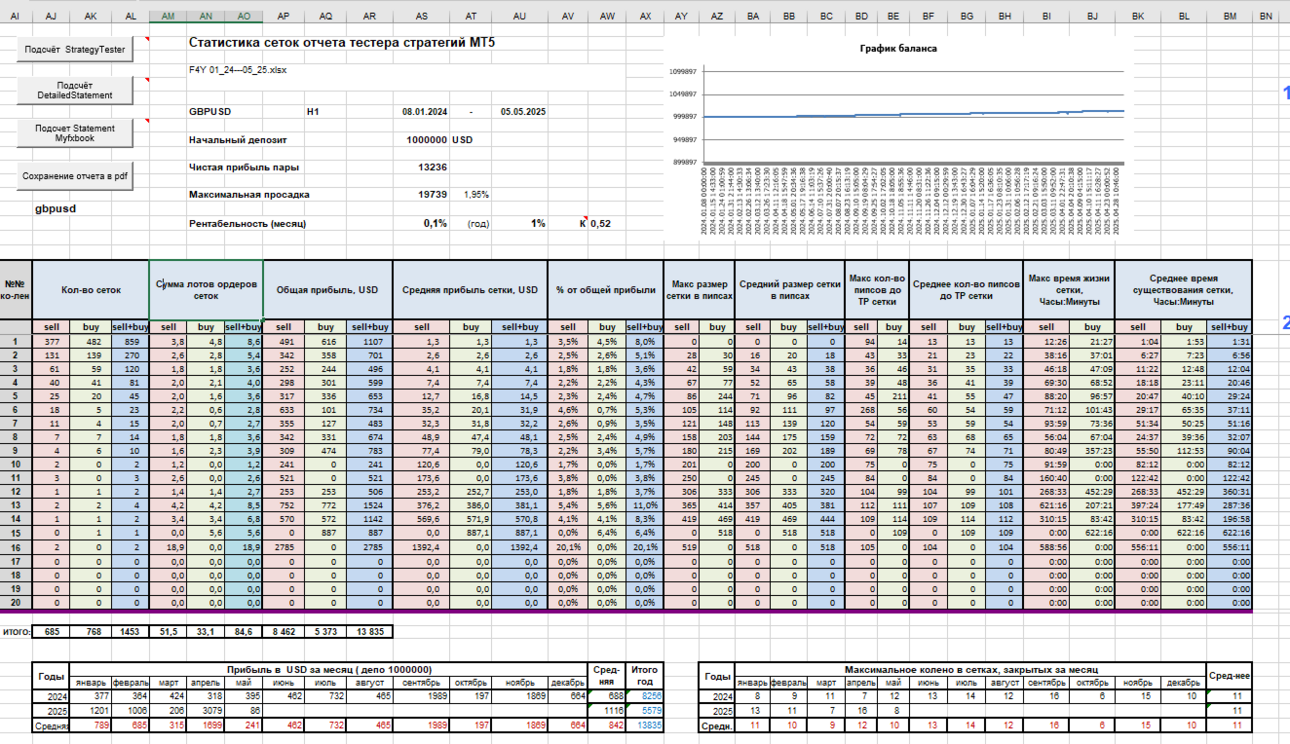
Task: Select totals cell 84,6
Action: (x=244, y=631)
